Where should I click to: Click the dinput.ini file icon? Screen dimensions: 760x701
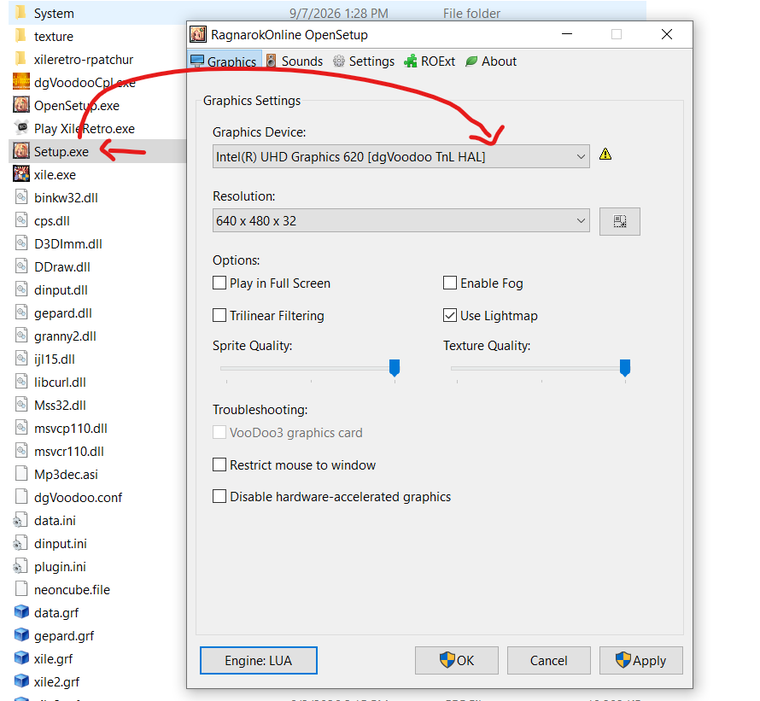(x=20, y=543)
